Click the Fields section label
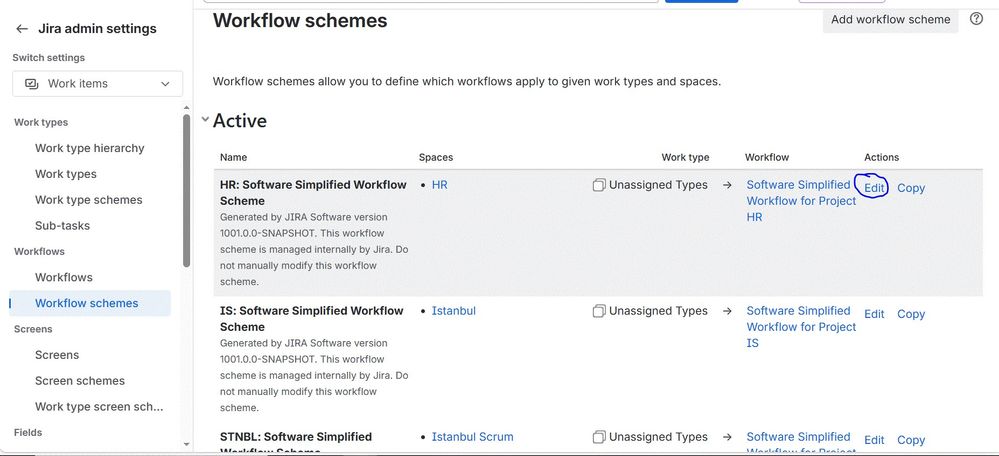This screenshot has height=456, width=999. pos(28,432)
